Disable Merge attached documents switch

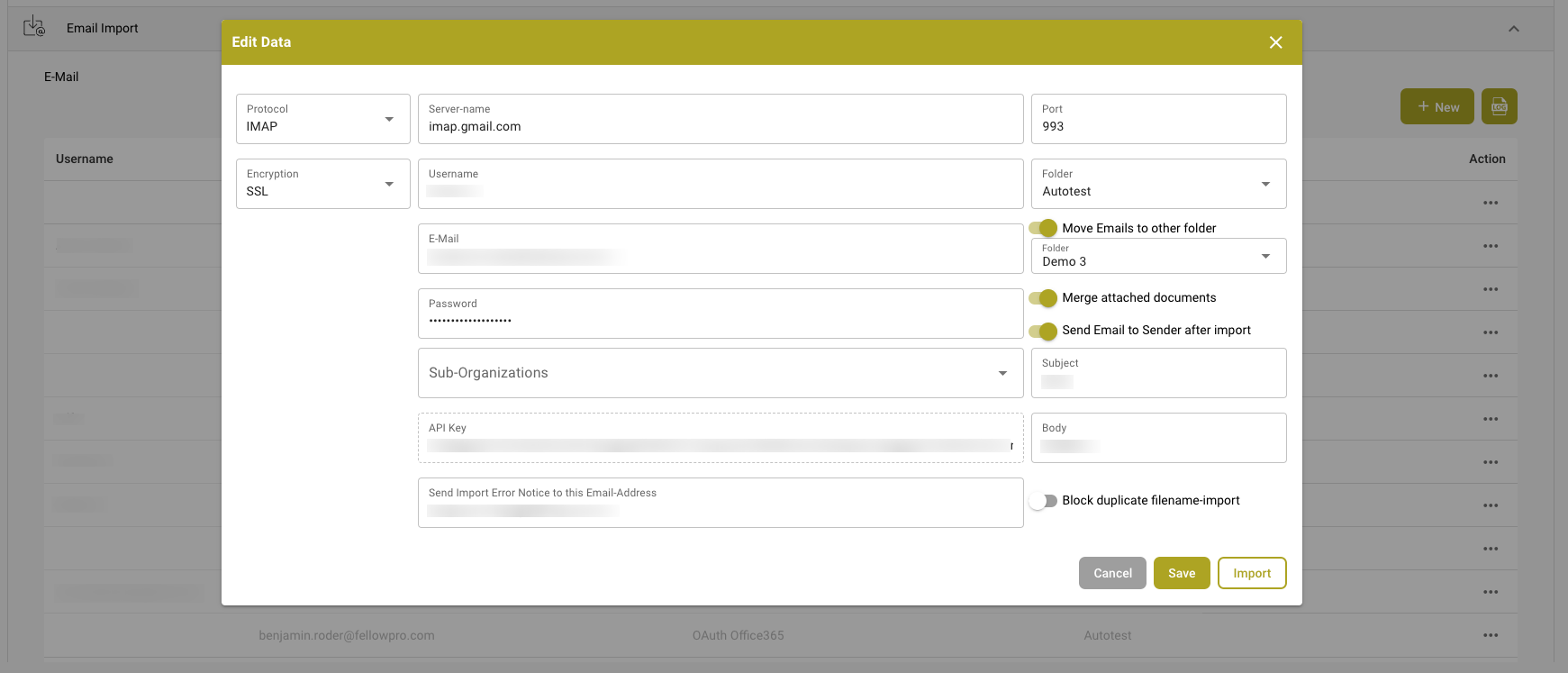pyautogui.click(x=1044, y=298)
